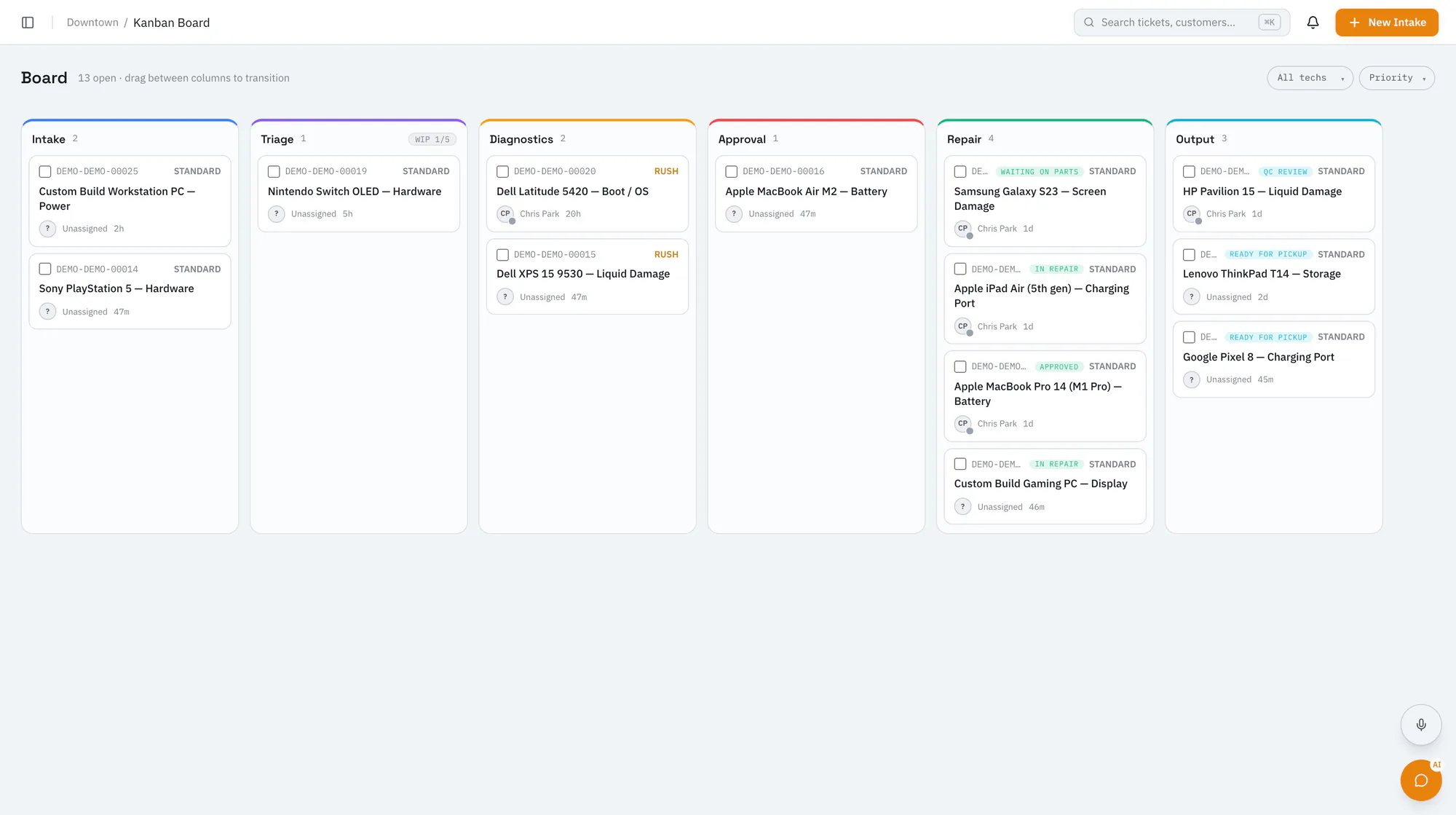Click unassigned avatar on Sony PlayStation 5 card
1456x815 pixels.
point(48,312)
